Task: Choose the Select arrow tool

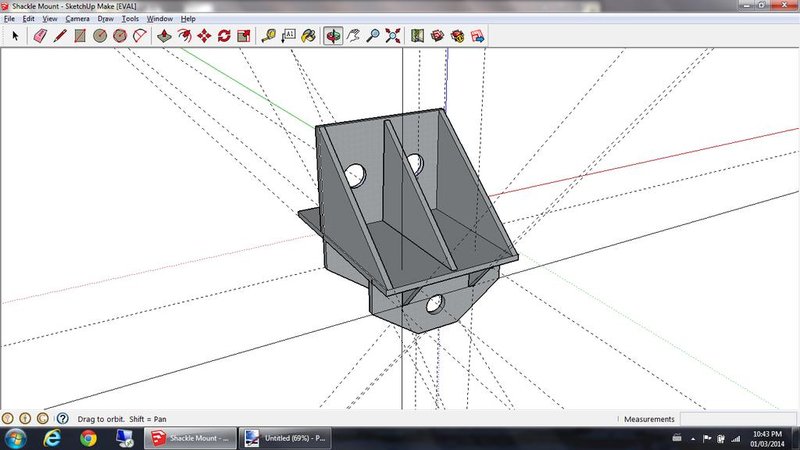Action: point(15,36)
